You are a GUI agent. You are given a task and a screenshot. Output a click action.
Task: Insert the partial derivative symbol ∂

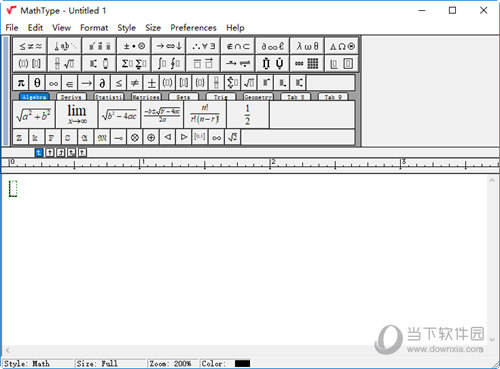pos(102,83)
